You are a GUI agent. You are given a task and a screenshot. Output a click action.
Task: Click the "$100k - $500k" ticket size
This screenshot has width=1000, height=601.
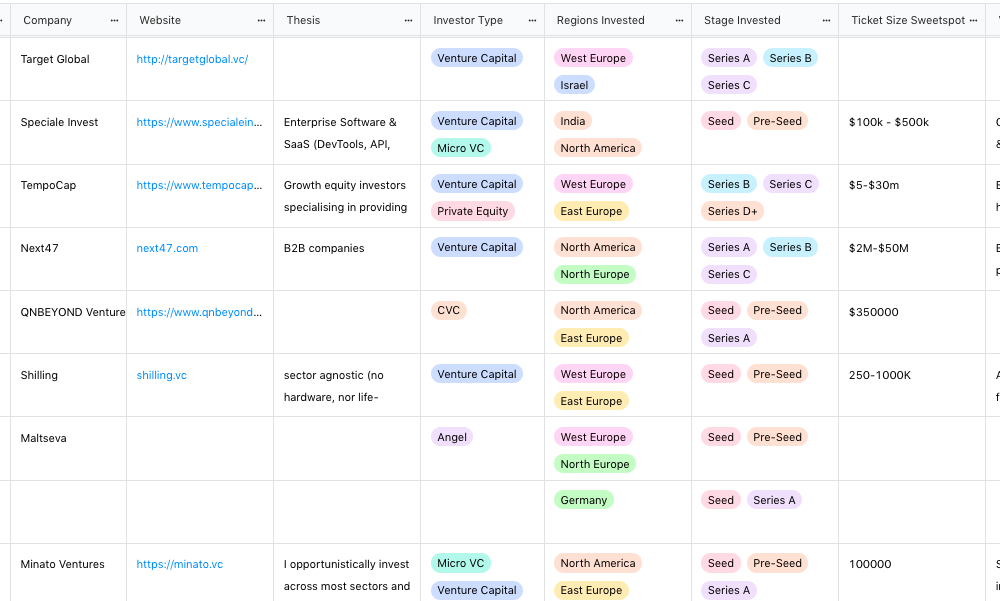888,122
